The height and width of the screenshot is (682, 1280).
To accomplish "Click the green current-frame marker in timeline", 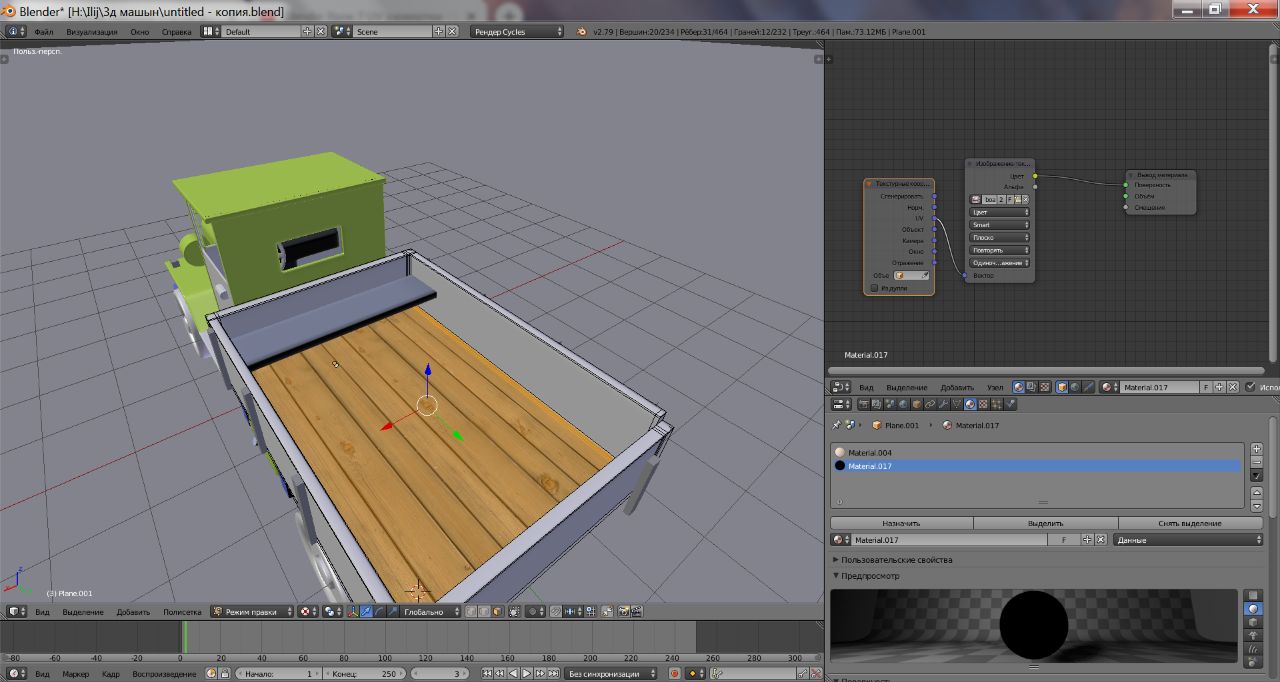I will (184, 637).
